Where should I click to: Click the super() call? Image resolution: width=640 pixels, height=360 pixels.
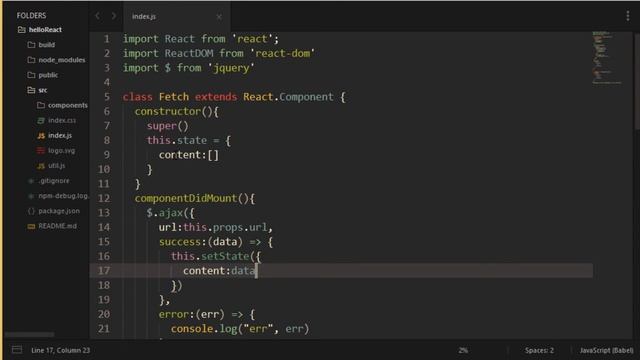167,126
